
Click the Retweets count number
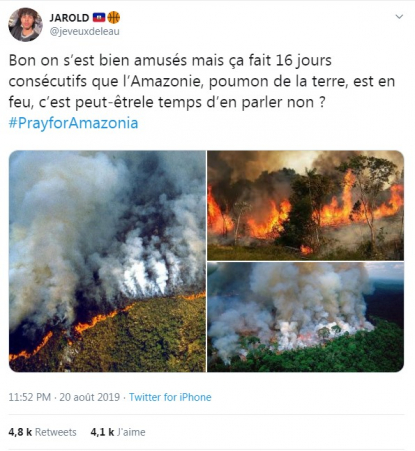click(20, 432)
